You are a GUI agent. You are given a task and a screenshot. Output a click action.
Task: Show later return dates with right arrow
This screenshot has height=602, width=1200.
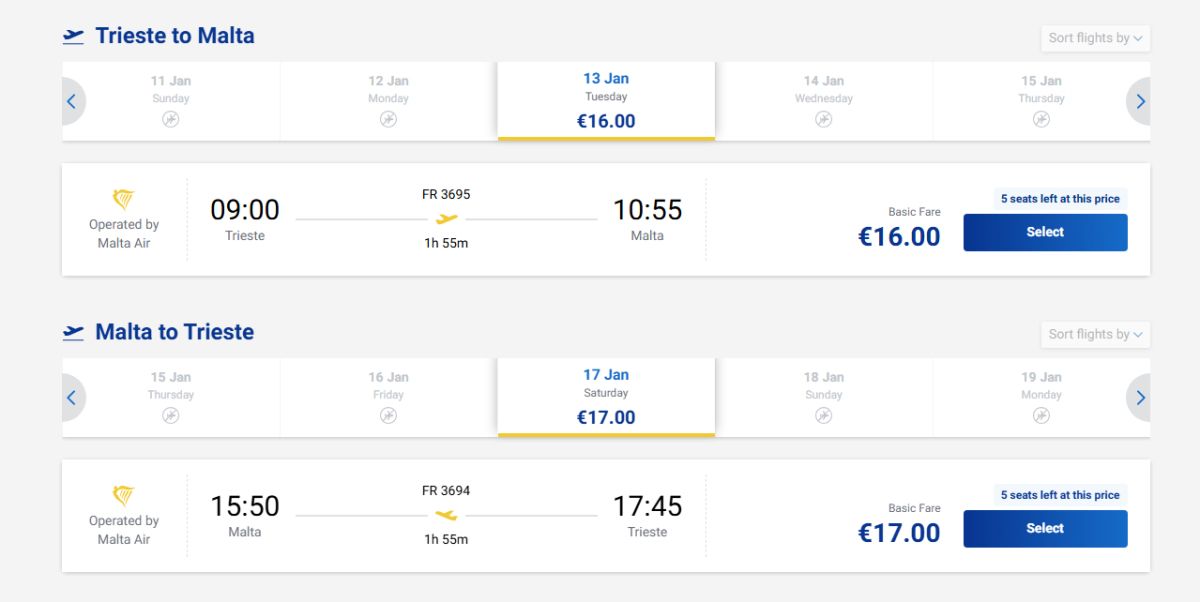pos(1140,397)
